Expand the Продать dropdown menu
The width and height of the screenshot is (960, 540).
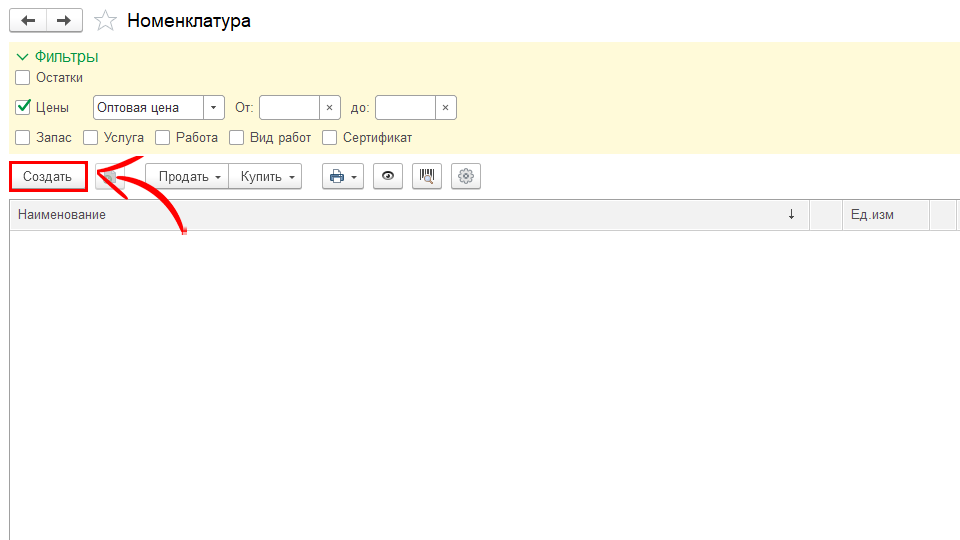point(188,177)
